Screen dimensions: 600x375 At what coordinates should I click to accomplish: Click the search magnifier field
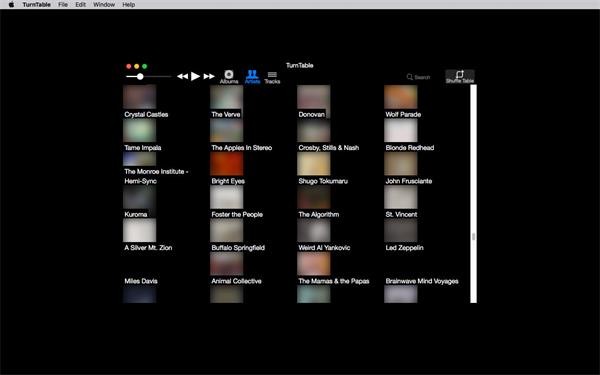point(418,77)
